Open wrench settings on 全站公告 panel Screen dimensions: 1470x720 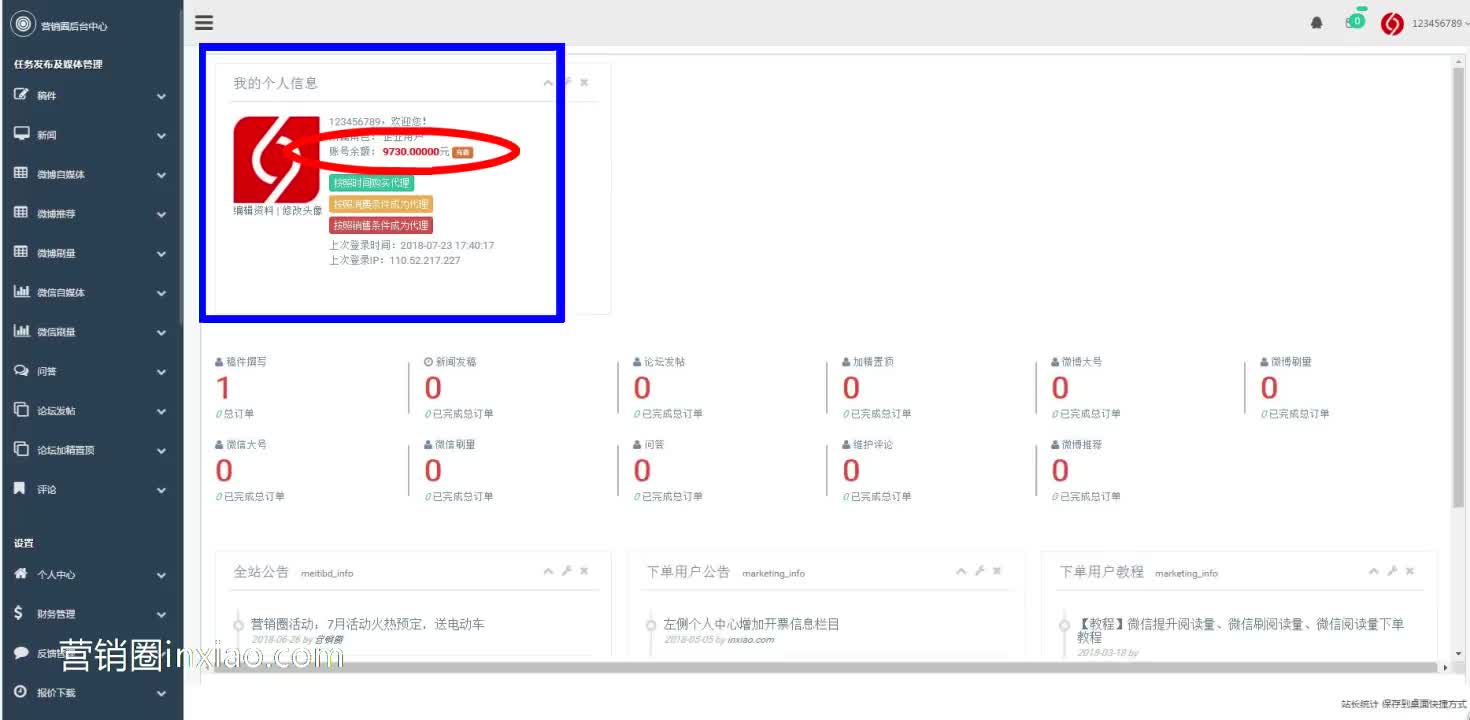pos(566,571)
